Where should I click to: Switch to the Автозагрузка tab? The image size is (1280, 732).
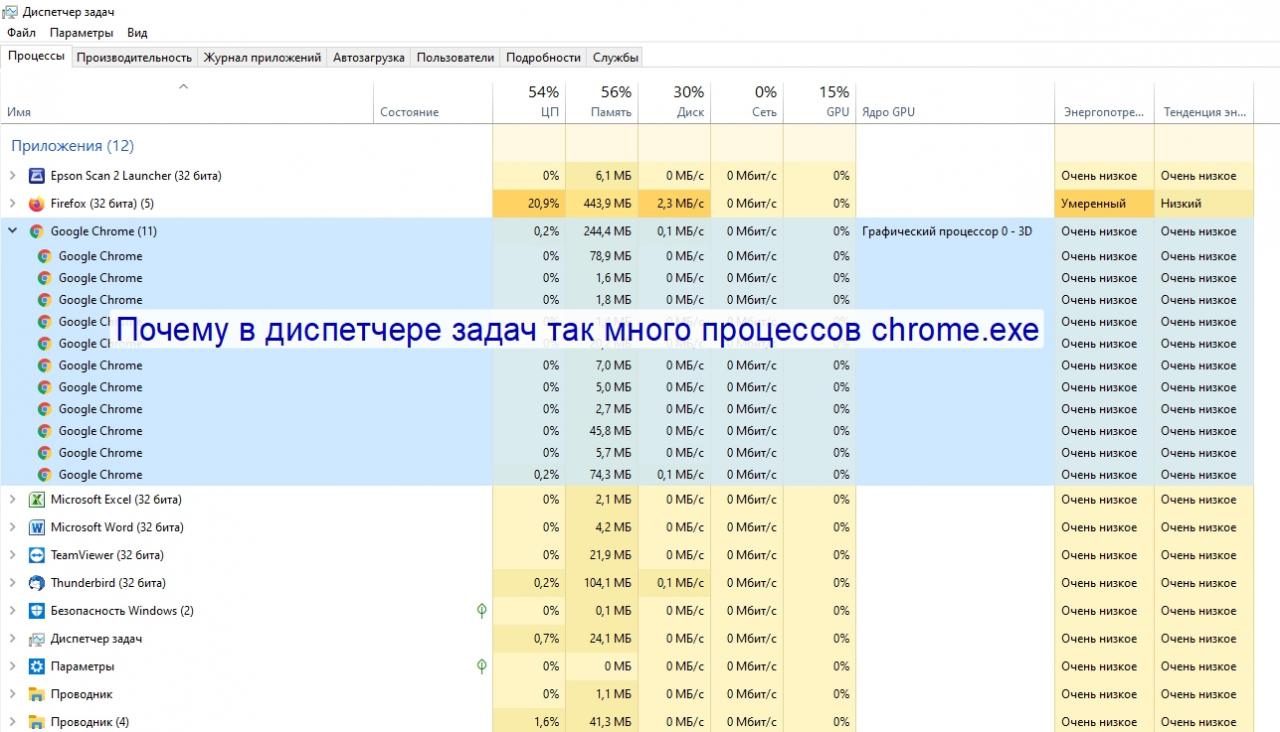pos(369,58)
